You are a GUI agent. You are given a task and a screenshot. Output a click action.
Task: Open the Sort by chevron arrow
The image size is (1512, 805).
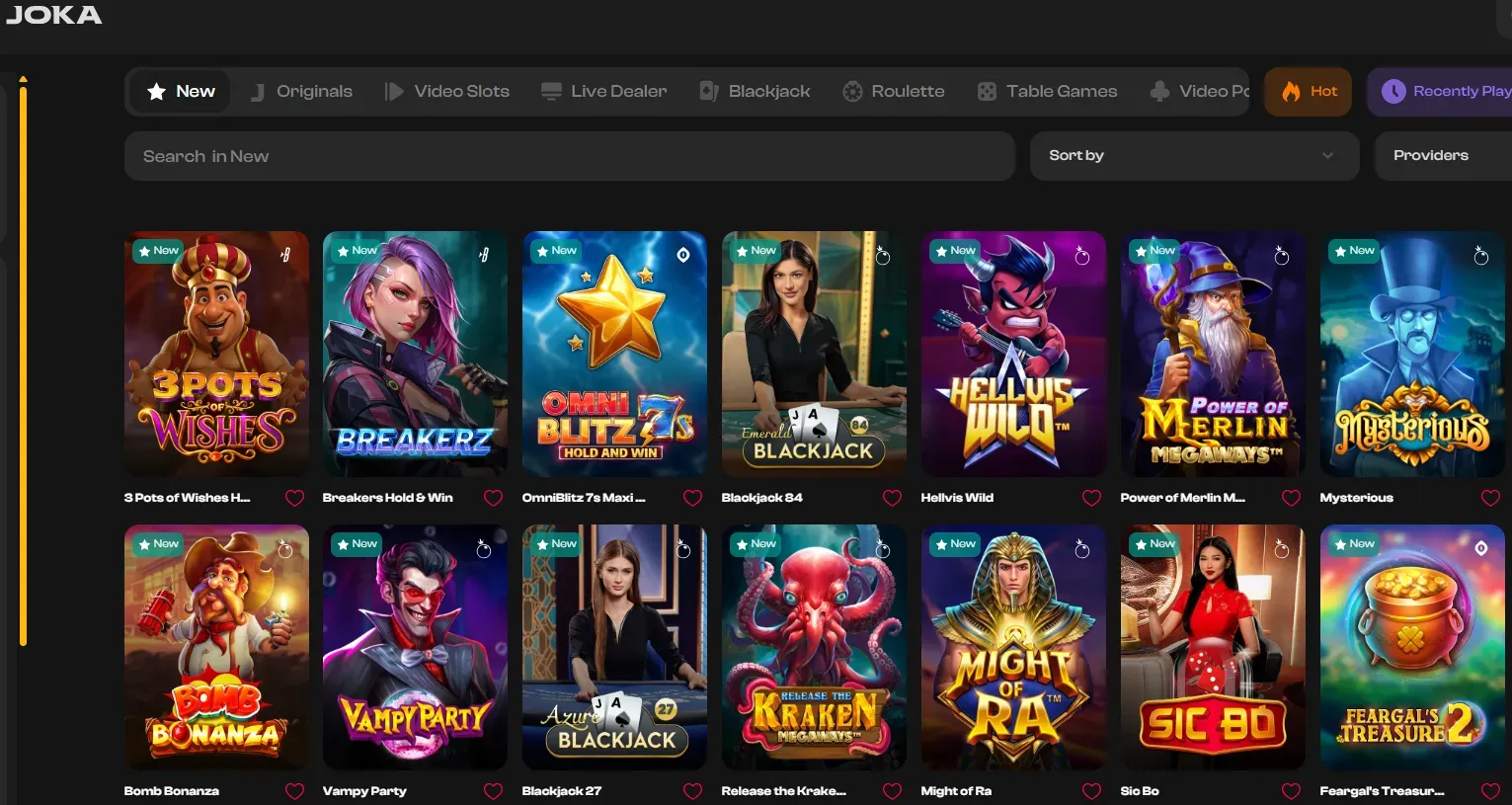(1329, 155)
